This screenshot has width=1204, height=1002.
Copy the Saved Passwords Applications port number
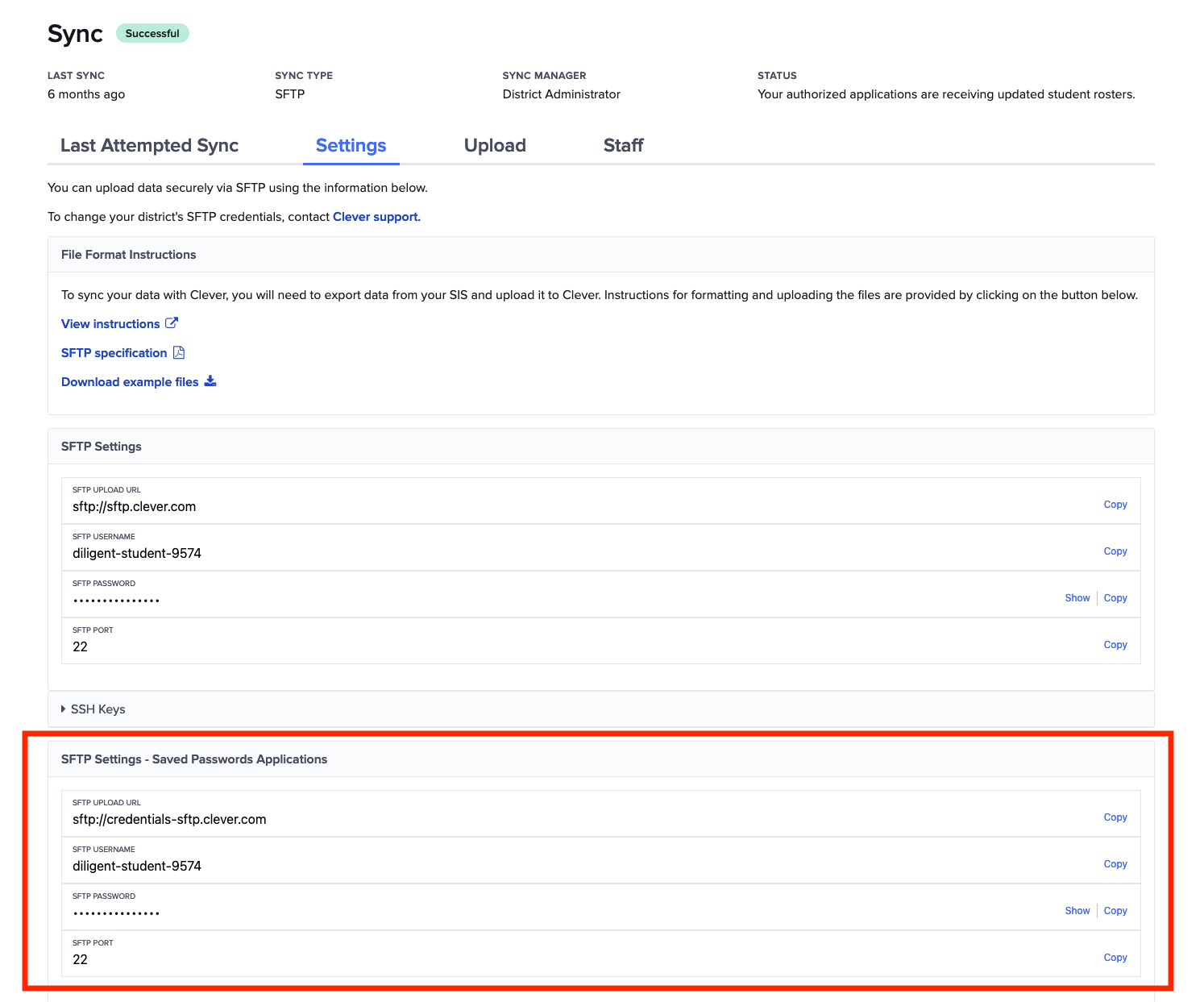(x=1115, y=958)
